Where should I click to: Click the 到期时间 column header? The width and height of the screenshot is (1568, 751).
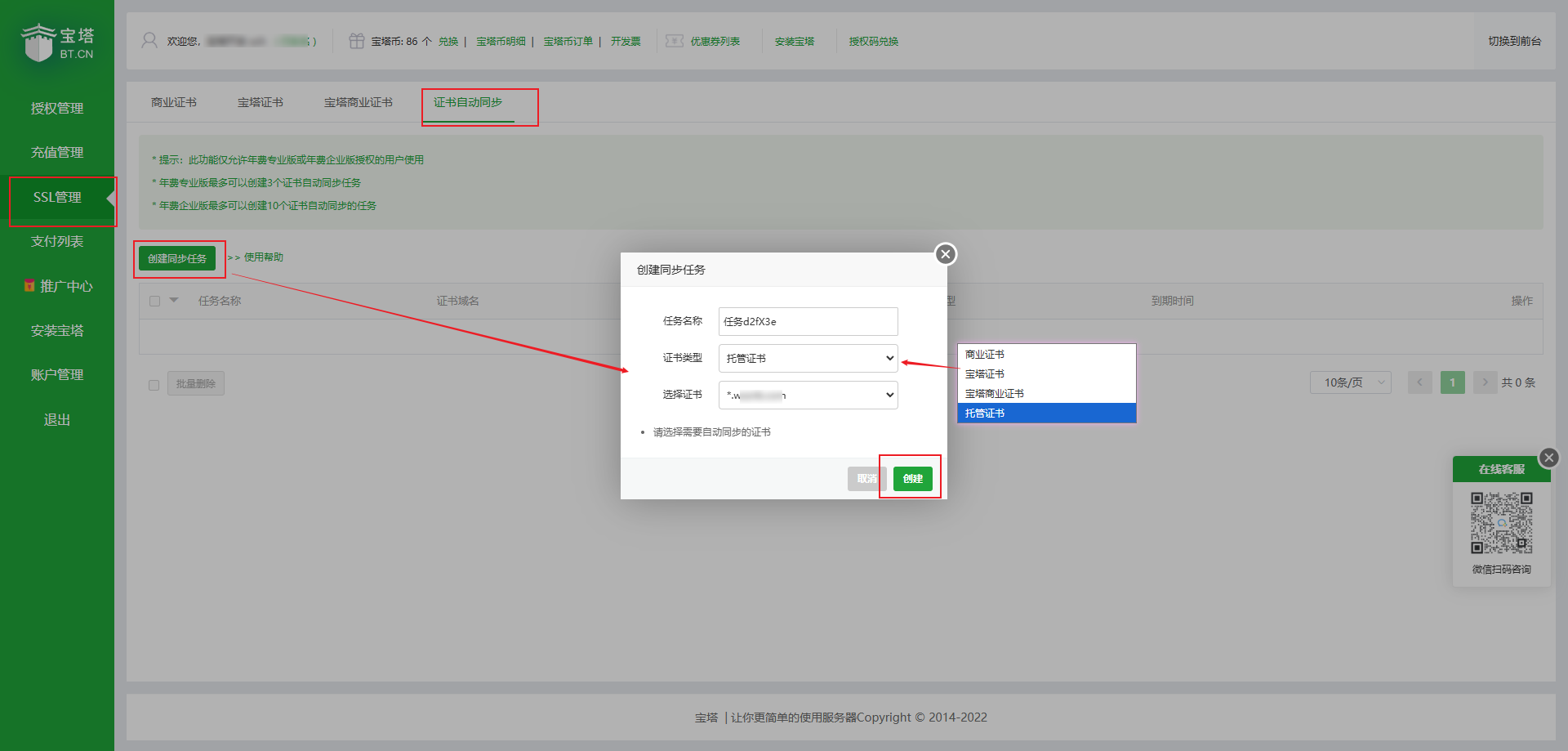(x=1173, y=301)
